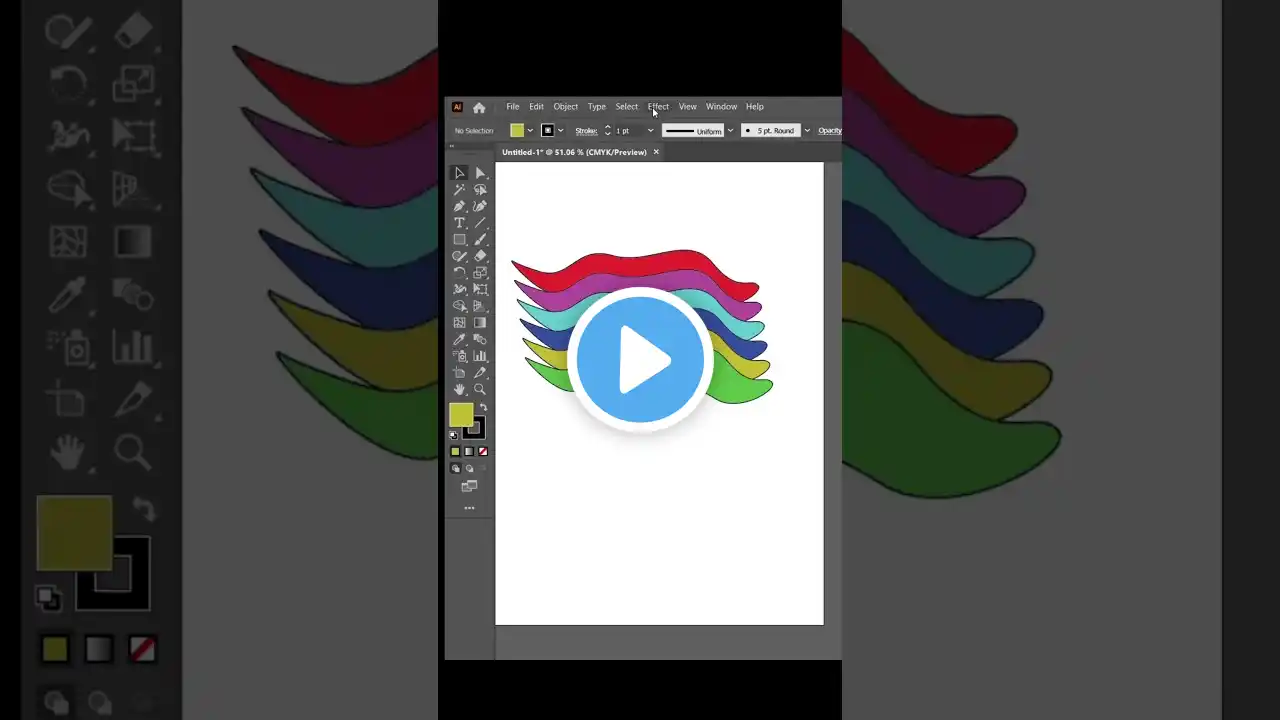Select the Eraser tool
Screen dimensions: 1280x720
(x=480, y=256)
